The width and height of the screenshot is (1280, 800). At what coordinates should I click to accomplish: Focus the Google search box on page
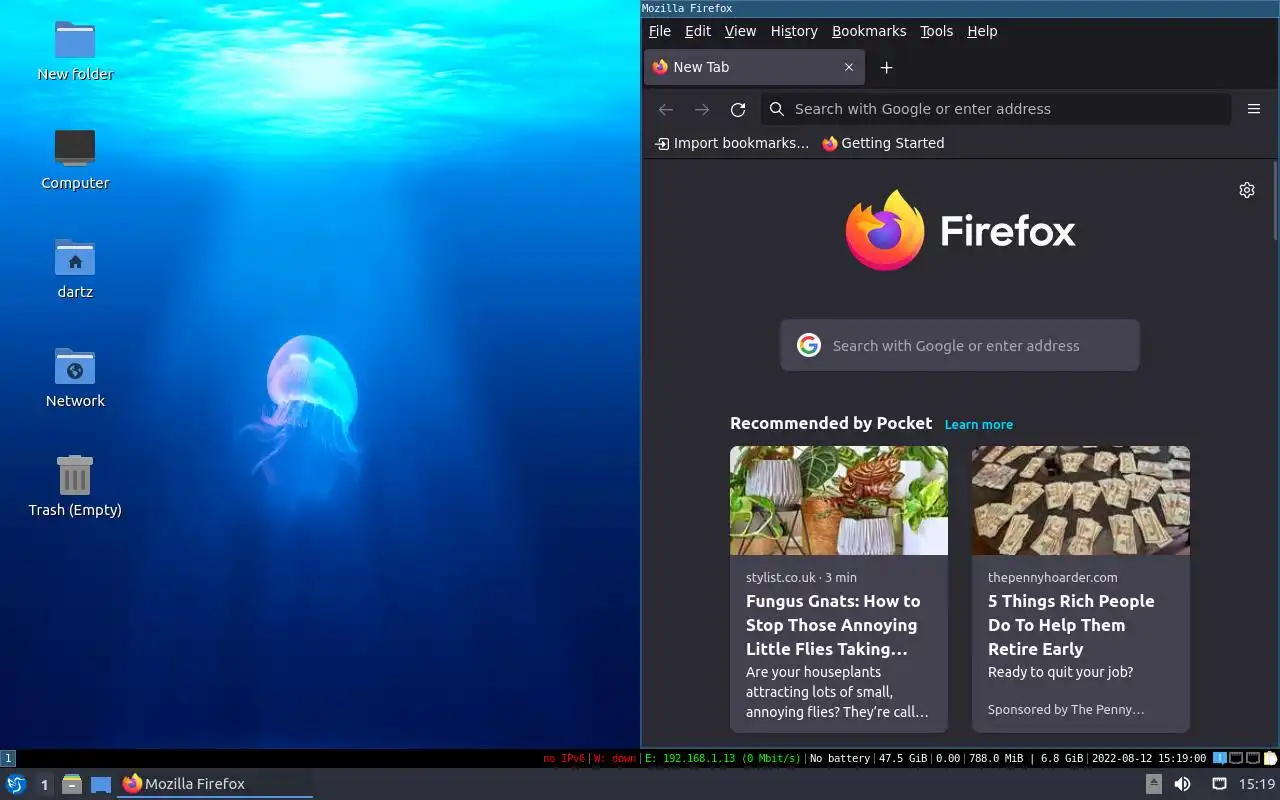(960, 345)
